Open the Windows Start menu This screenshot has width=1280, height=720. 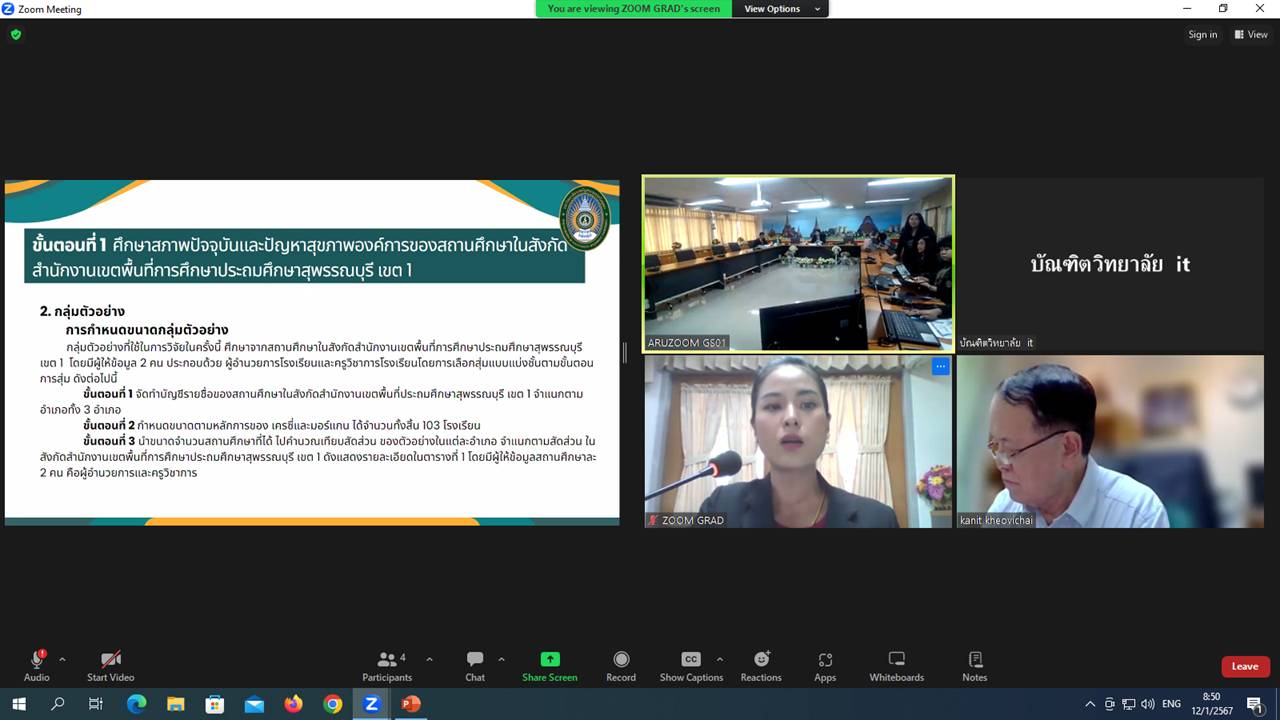(18, 704)
